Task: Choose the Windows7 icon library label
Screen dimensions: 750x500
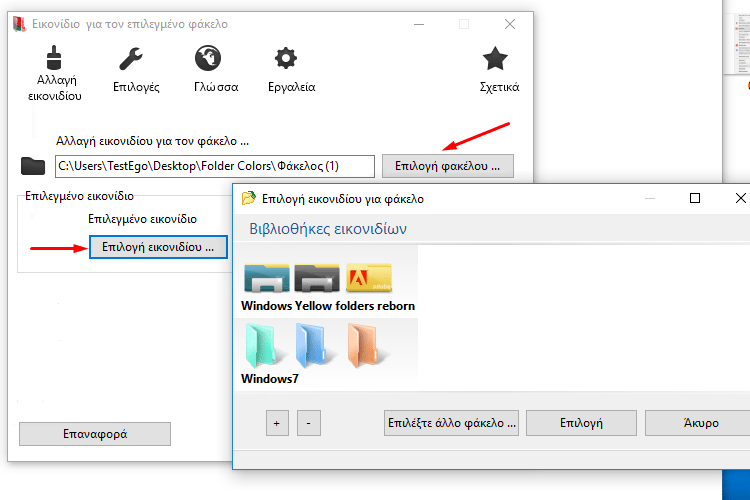Action: pos(270,379)
